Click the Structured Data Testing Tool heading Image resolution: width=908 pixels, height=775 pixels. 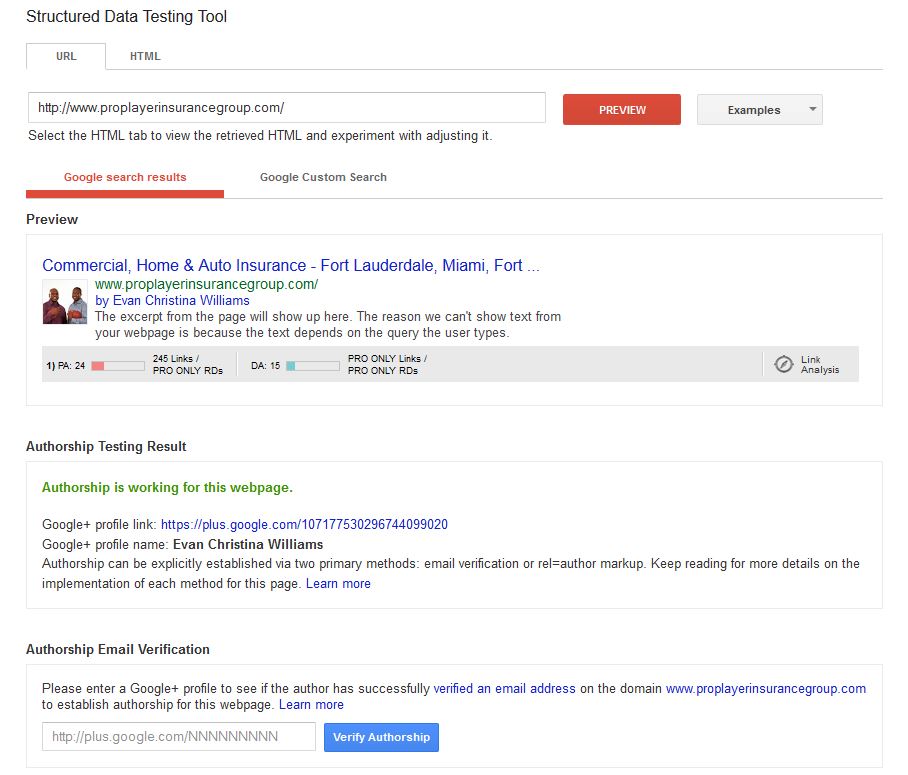coord(126,16)
